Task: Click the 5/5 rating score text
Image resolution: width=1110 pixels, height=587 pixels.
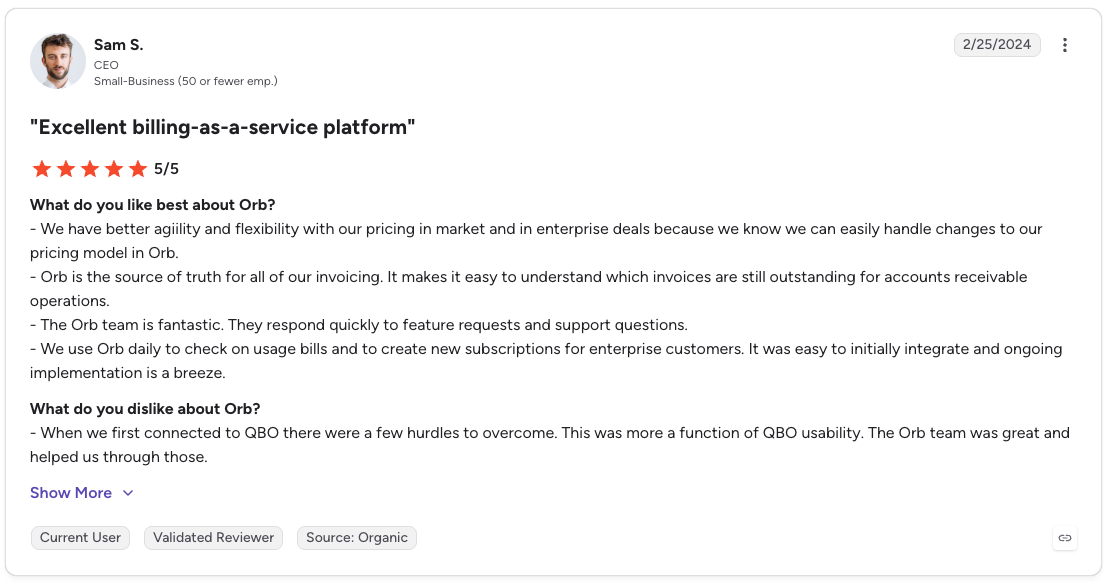Action: click(x=166, y=169)
